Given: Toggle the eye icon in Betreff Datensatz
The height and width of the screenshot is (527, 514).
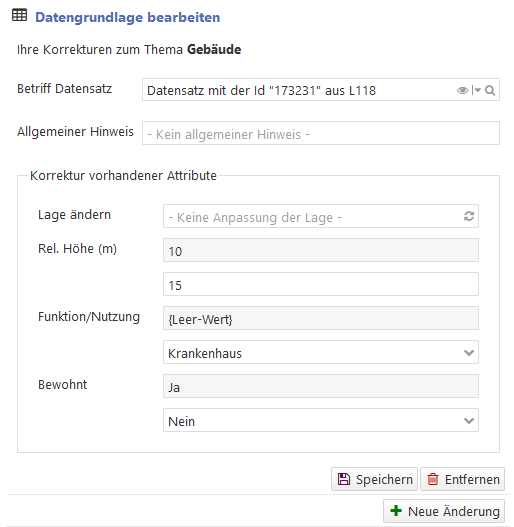Looking at the screenshot, I should pyautogui.click(x=463, y=90).
